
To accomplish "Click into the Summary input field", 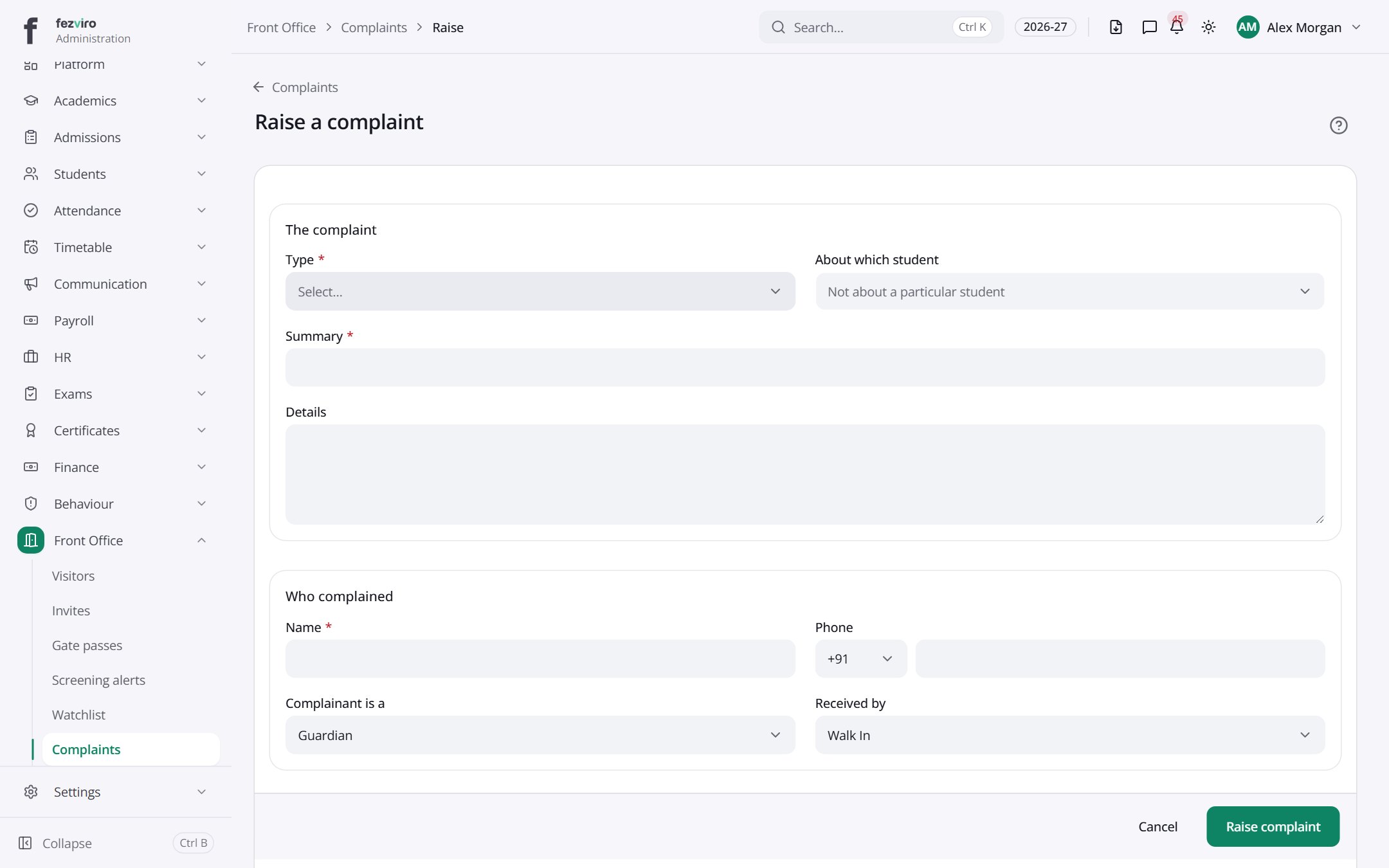I will click(x=805, y=368).
